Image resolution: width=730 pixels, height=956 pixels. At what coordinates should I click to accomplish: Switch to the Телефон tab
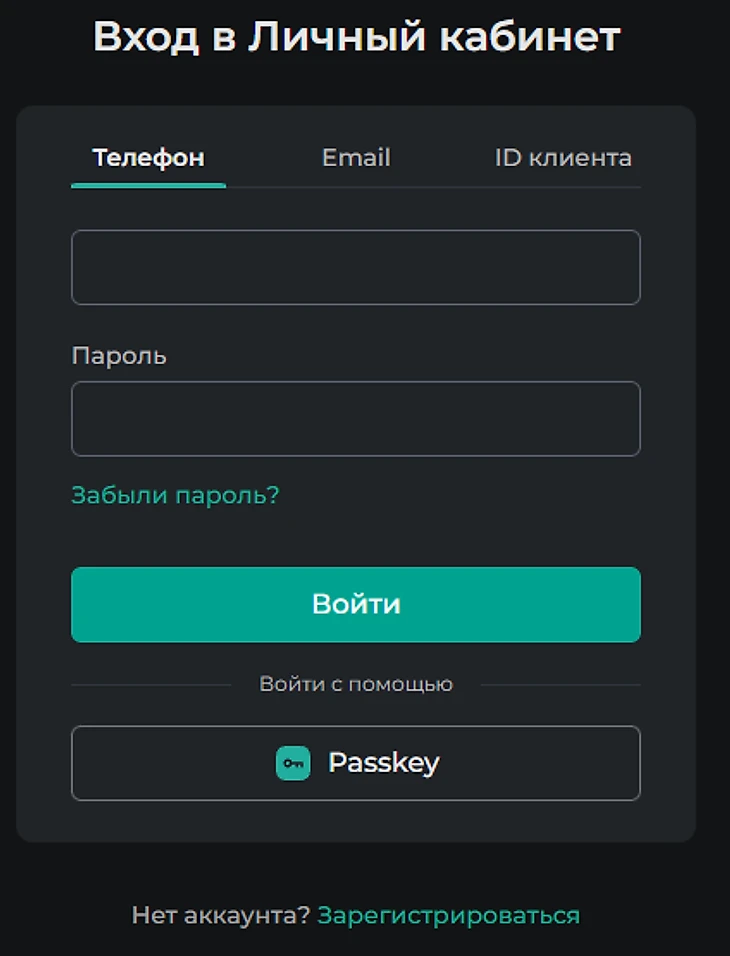(148, 158)
